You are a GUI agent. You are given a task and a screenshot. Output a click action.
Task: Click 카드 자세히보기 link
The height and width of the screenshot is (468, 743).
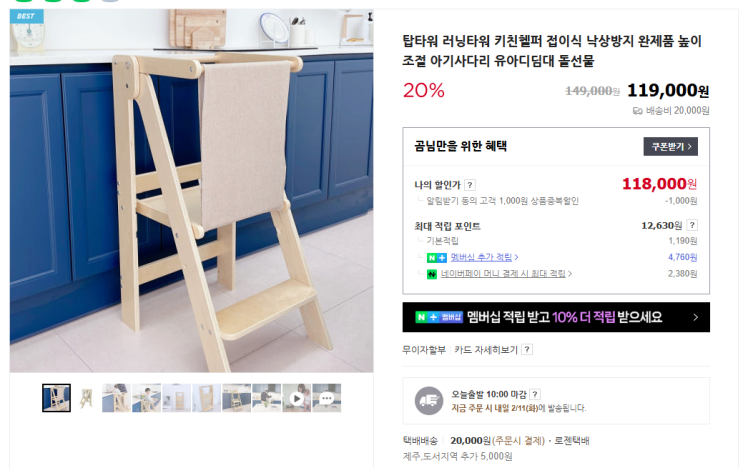[486, 350]
